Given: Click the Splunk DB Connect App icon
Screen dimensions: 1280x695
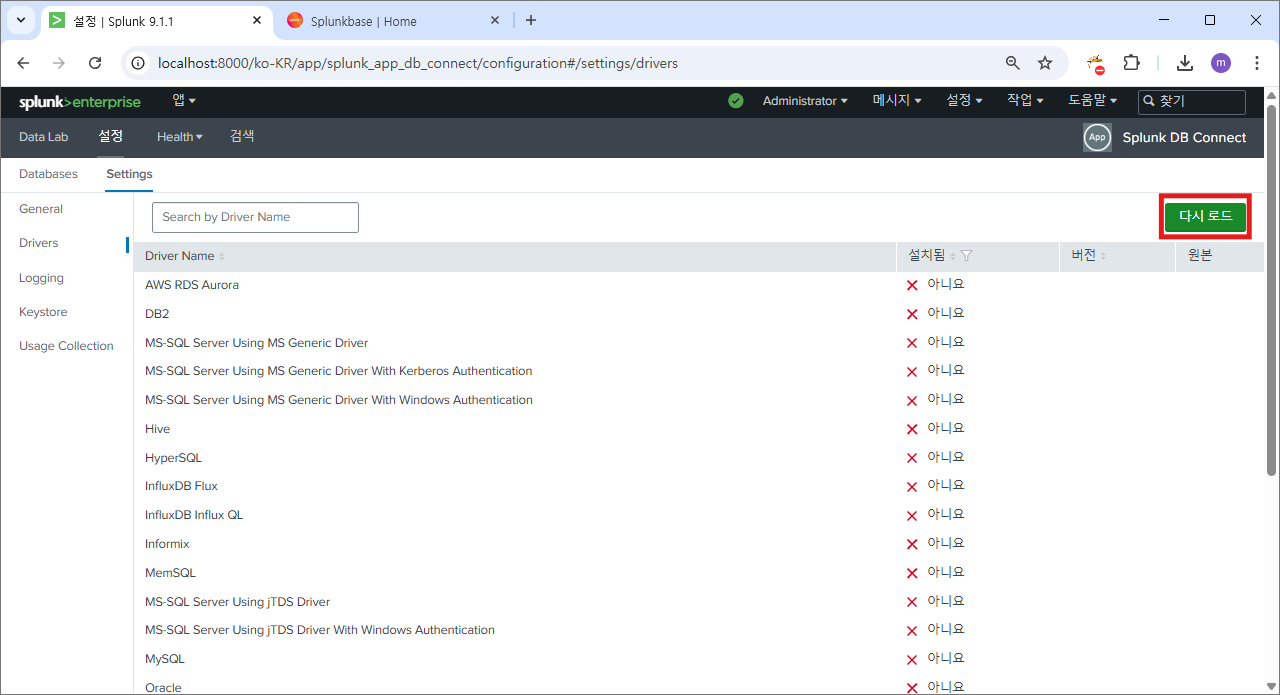Looking at the screenshot, I should pyautogui.click(x=1097, y=138).
